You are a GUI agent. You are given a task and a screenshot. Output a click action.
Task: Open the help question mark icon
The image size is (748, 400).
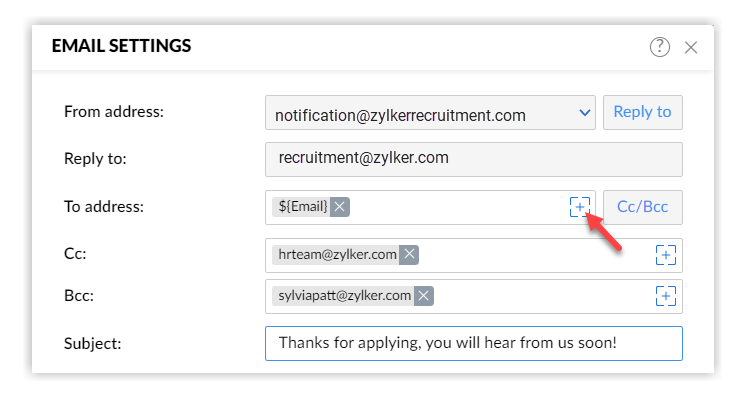(660, 47)
